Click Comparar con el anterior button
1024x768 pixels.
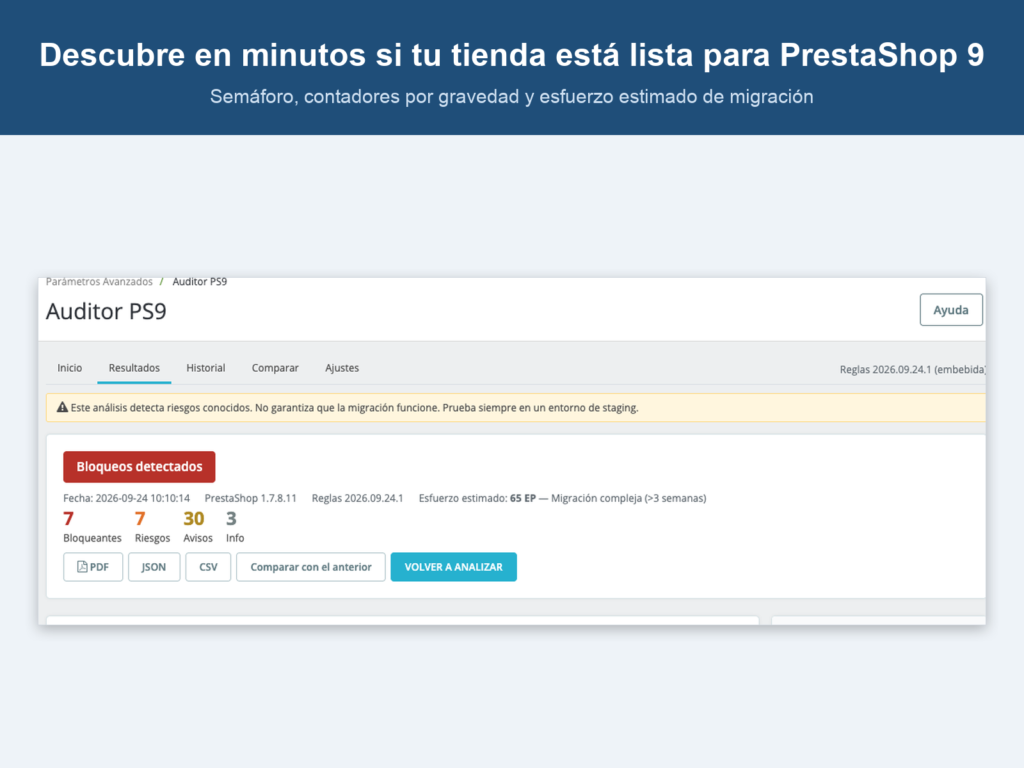tap(311, 567)
